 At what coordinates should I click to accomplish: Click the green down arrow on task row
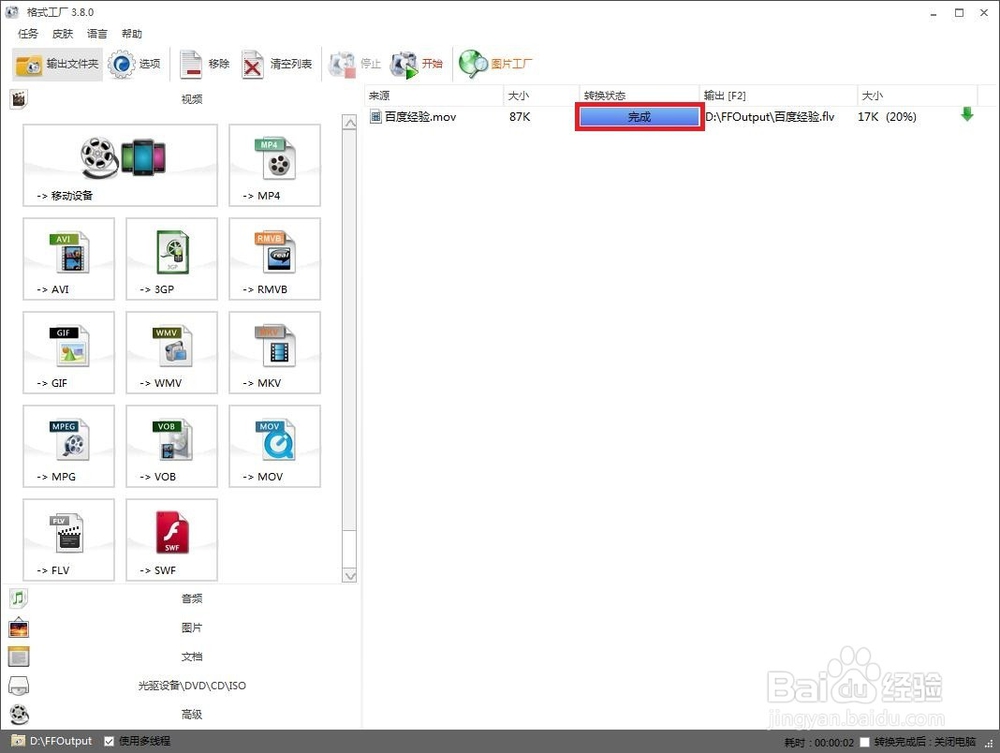pyautogui.click(x=967, y=115)
